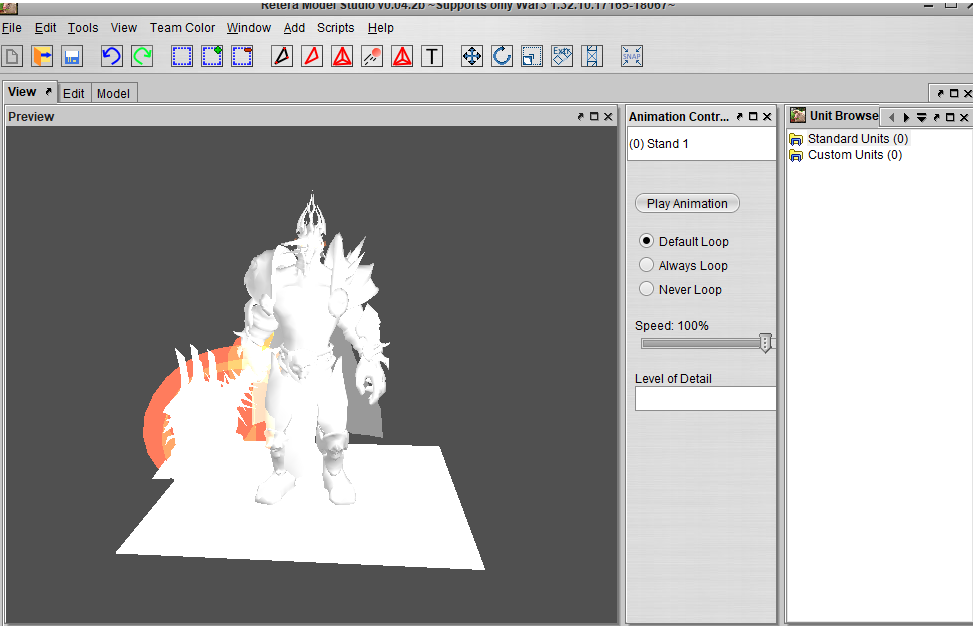Switch to the Edit tab
Screen dimensions: 973x626
(x=73, y=93)
